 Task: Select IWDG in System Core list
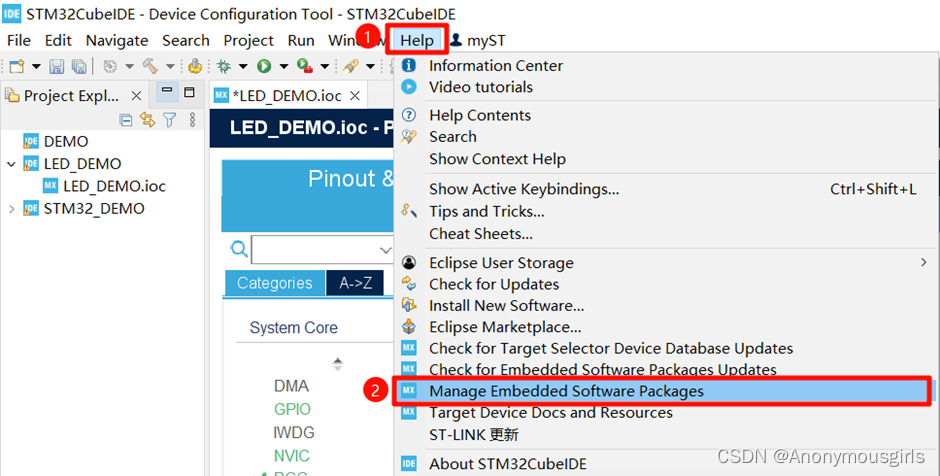pos(294,433)
